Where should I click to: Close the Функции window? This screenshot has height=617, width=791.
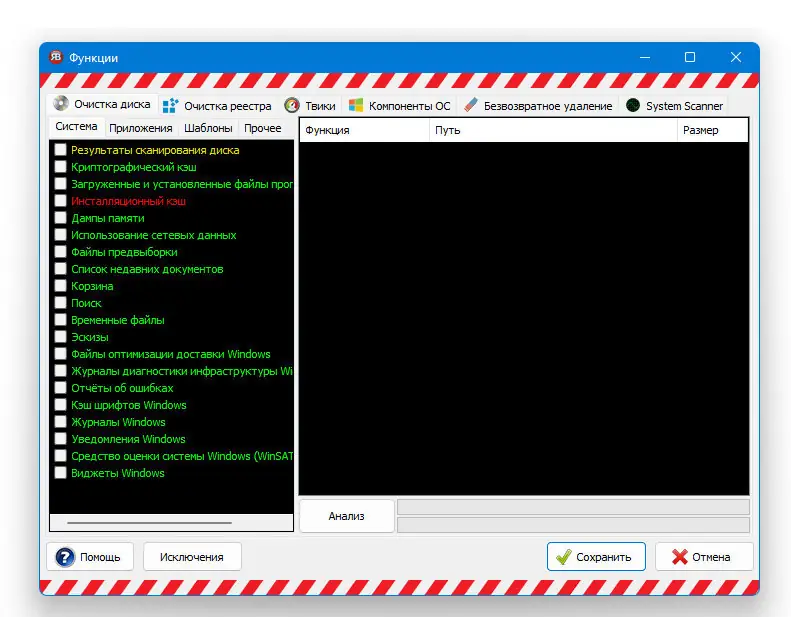736,58
